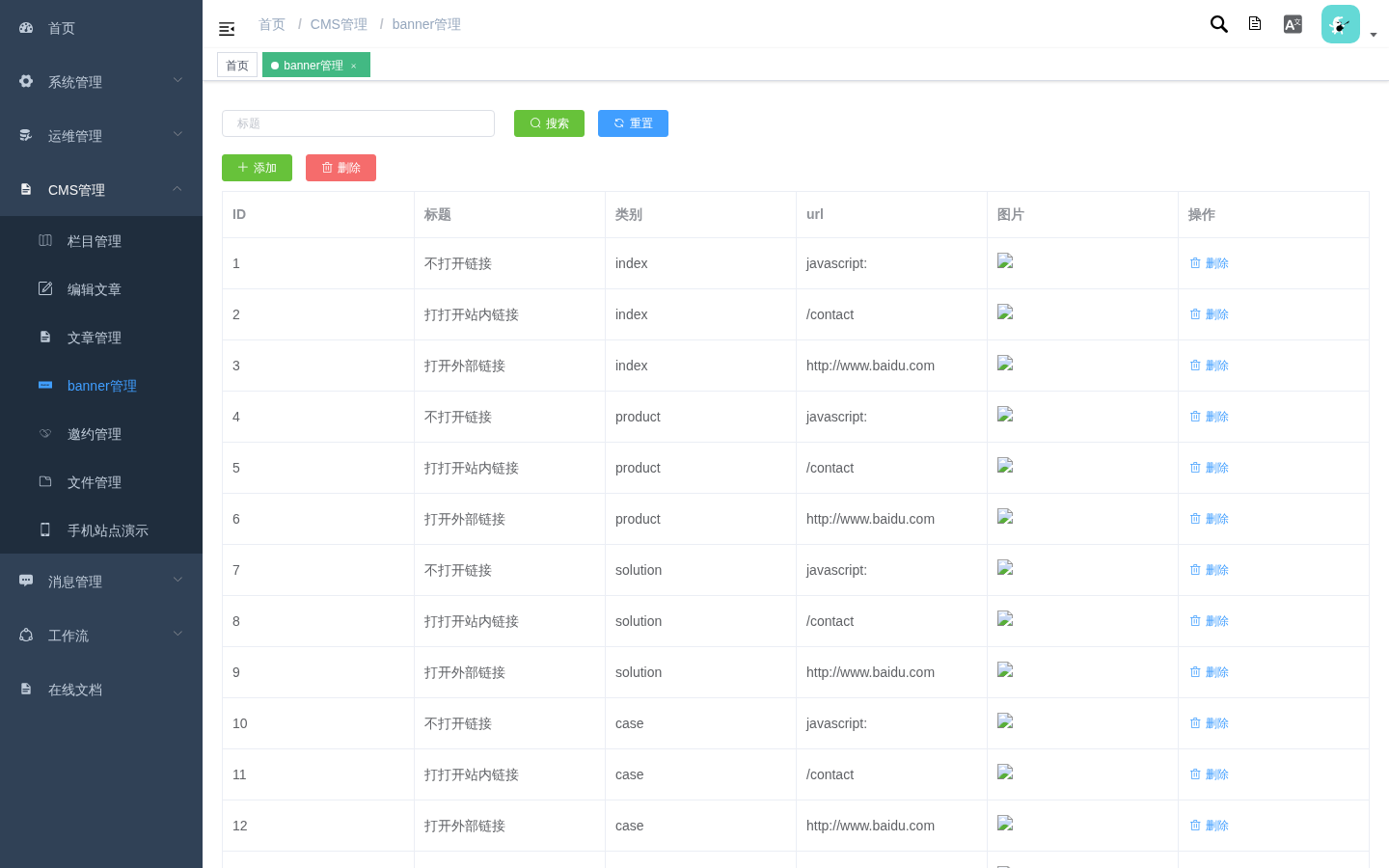
Task: Open 编辑文章 in the sidebar
Action: [101, 289]
